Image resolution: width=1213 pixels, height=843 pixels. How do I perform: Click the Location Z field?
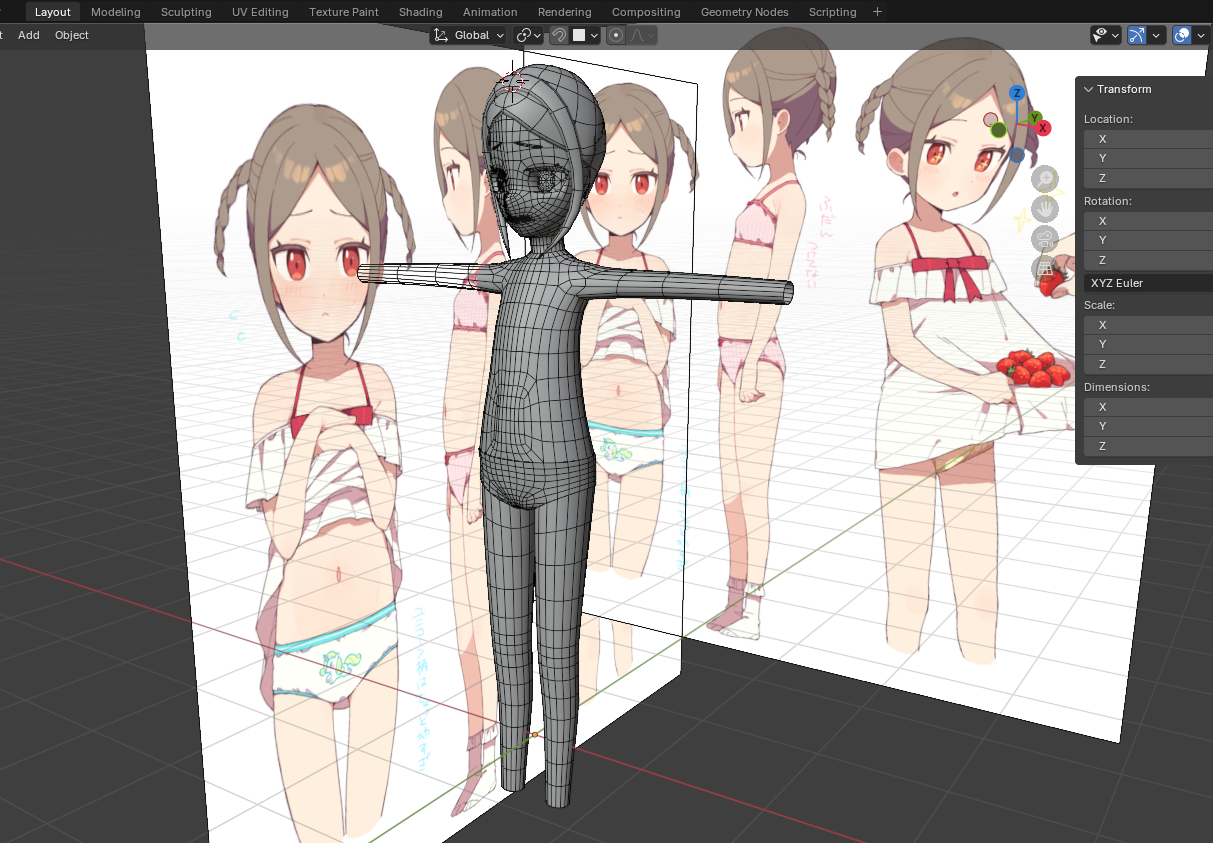pos(1148,178)
